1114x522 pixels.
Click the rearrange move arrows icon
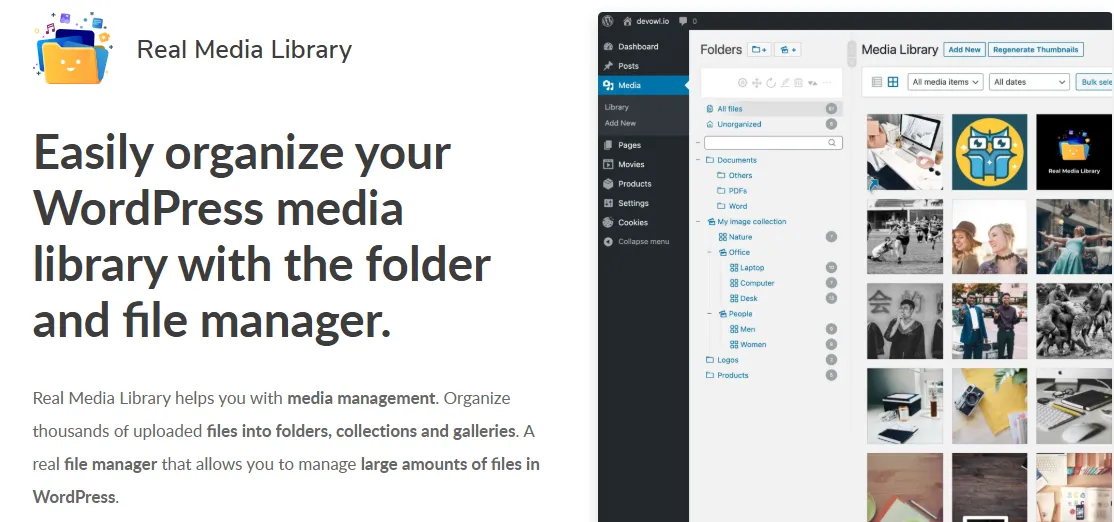(757, 83)
